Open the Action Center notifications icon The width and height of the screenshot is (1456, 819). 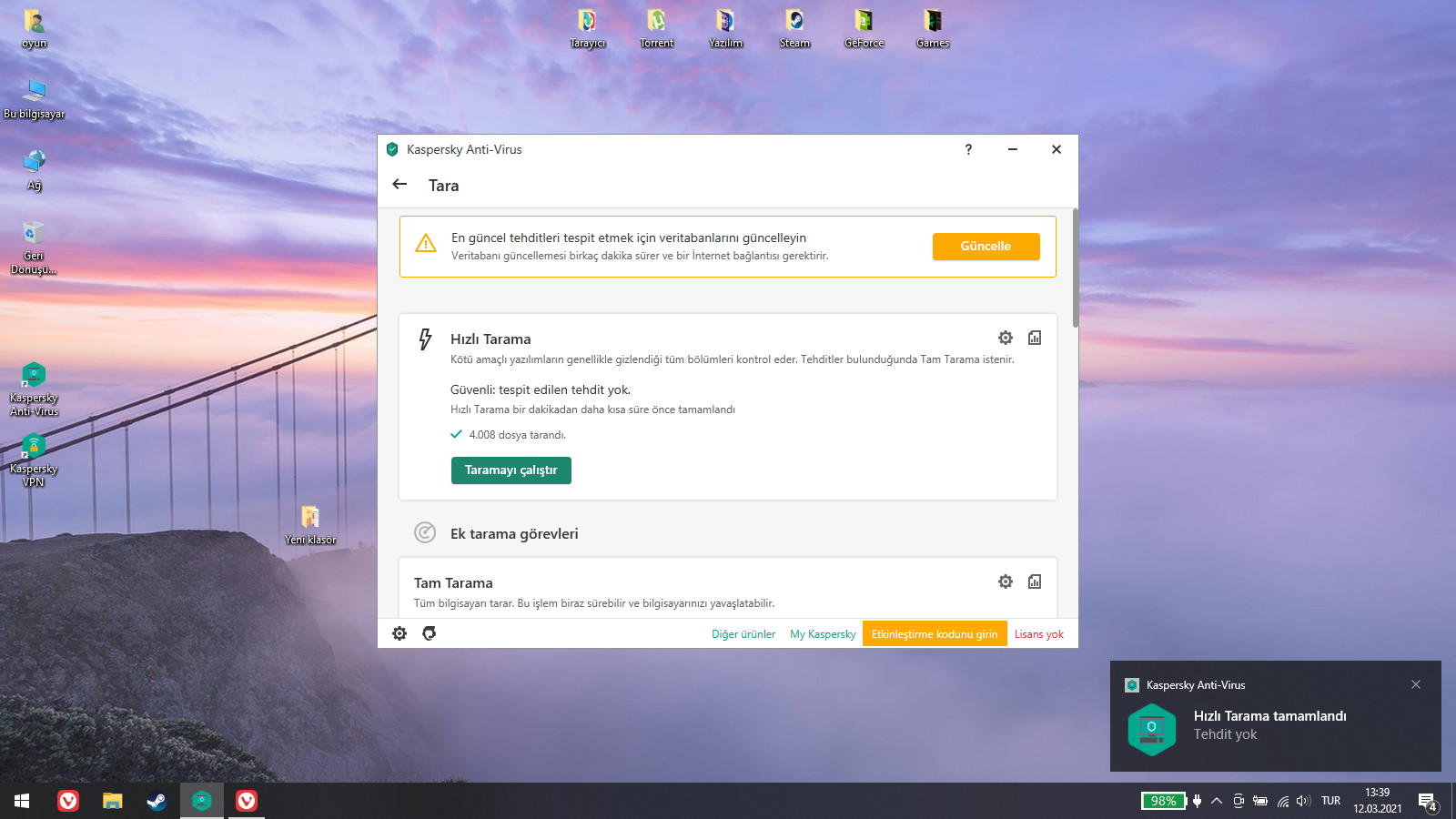click(1428, 801)
